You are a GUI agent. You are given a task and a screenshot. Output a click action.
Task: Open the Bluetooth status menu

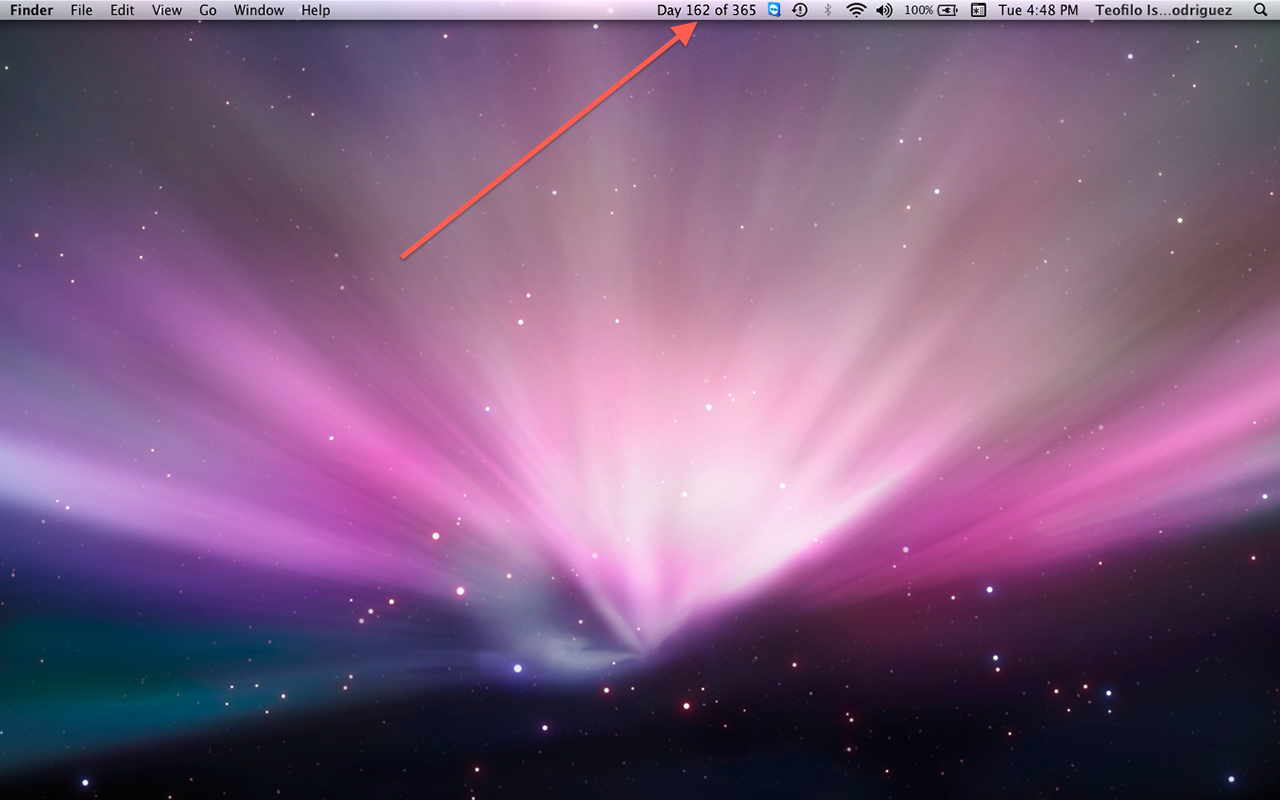coord(827,10)
